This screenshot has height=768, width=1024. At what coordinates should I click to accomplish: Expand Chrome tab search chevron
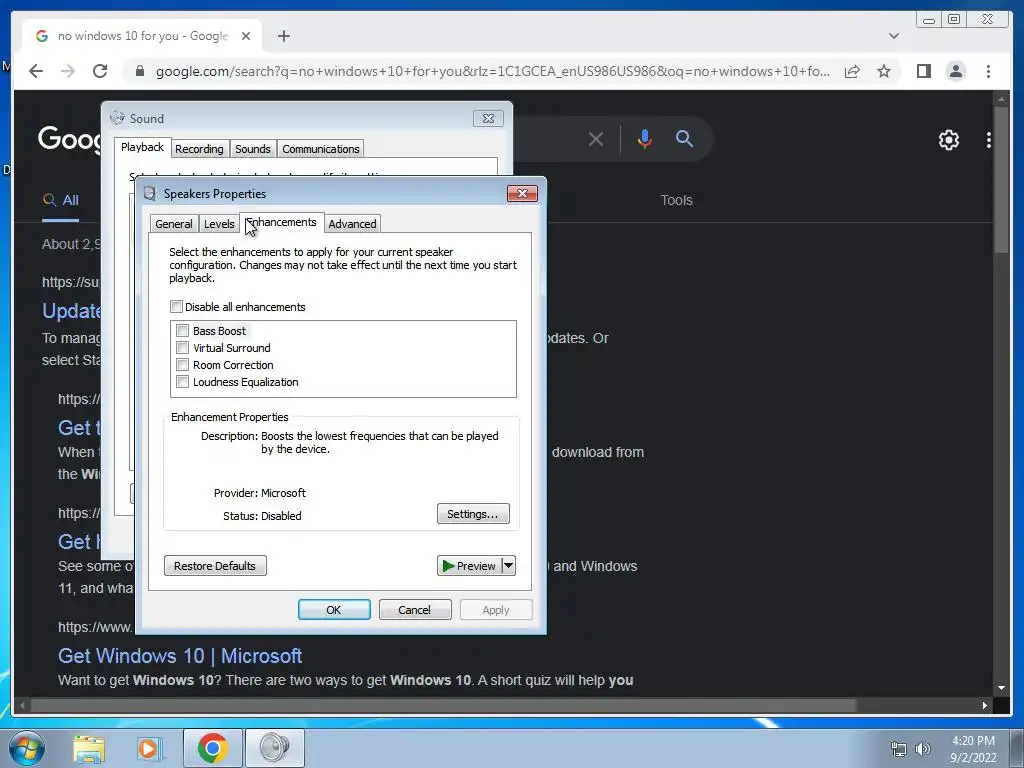[x=894, y=36]
